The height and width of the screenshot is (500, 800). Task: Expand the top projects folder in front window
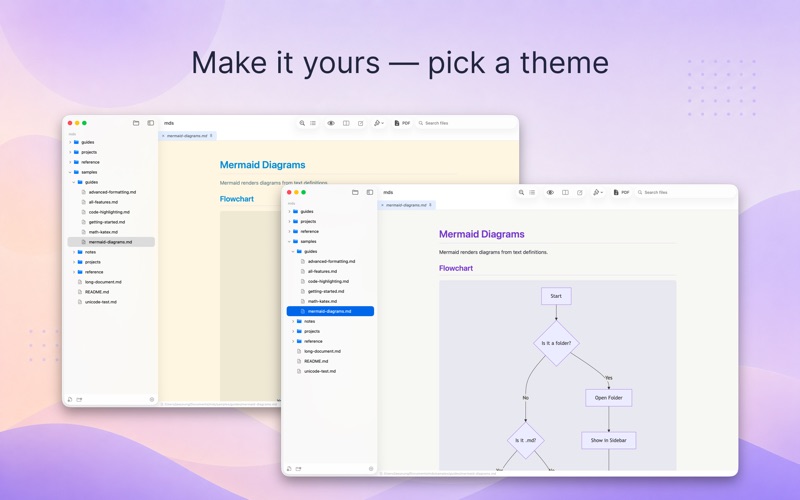289,221
